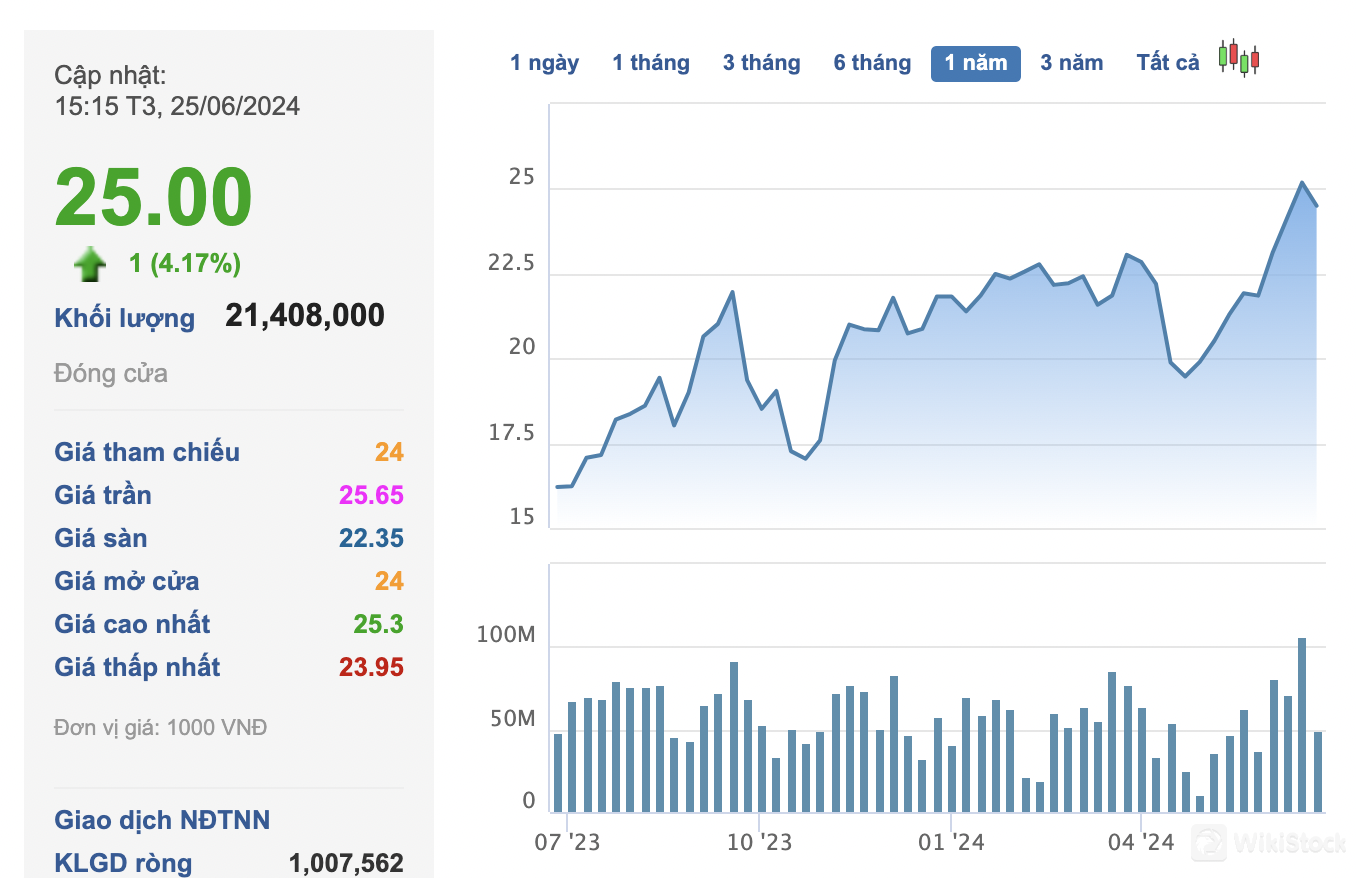Click the 'Giá sàn' floor price value 22.35
Image resolution: width=1356 pixels, height=878 pixels.
click(370, 538)
